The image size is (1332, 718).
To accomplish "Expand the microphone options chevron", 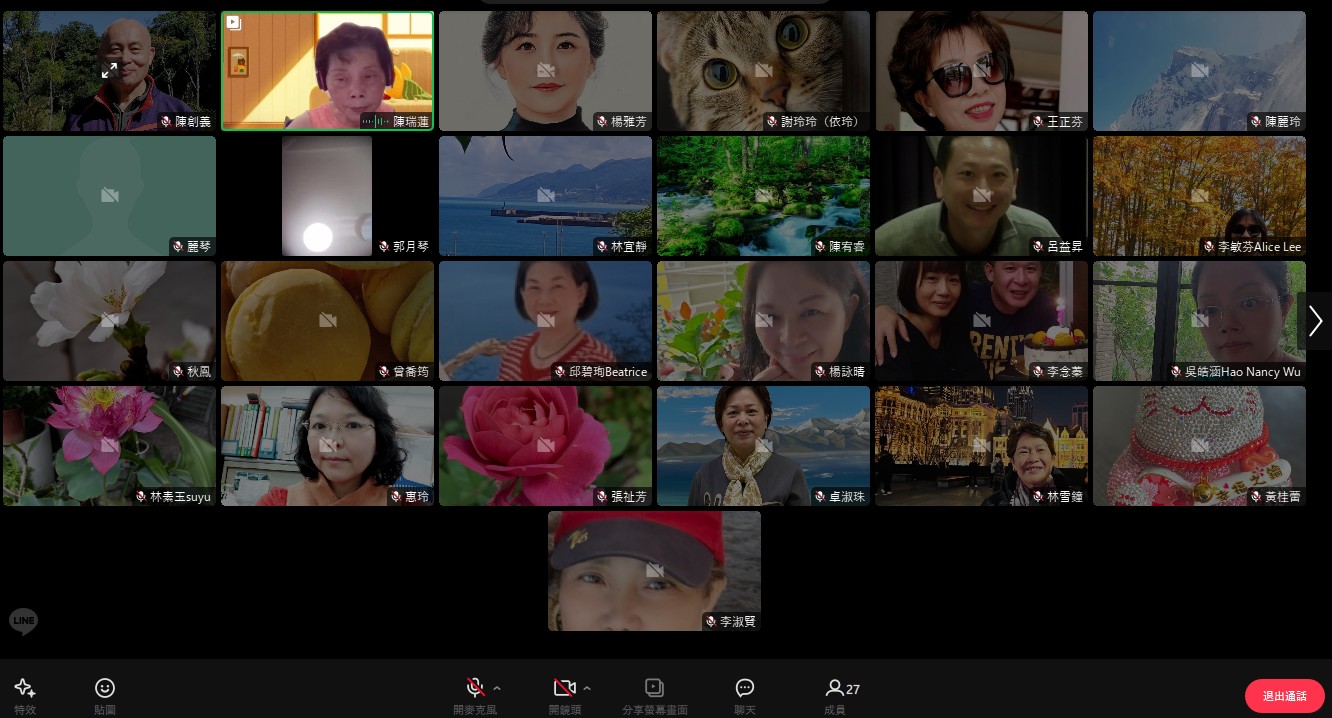I will pyautogui.click(x=498, y=688).
